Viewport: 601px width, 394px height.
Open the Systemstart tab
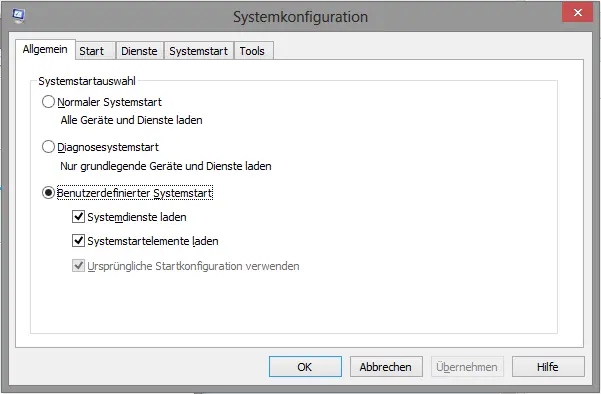pos(199,51)
